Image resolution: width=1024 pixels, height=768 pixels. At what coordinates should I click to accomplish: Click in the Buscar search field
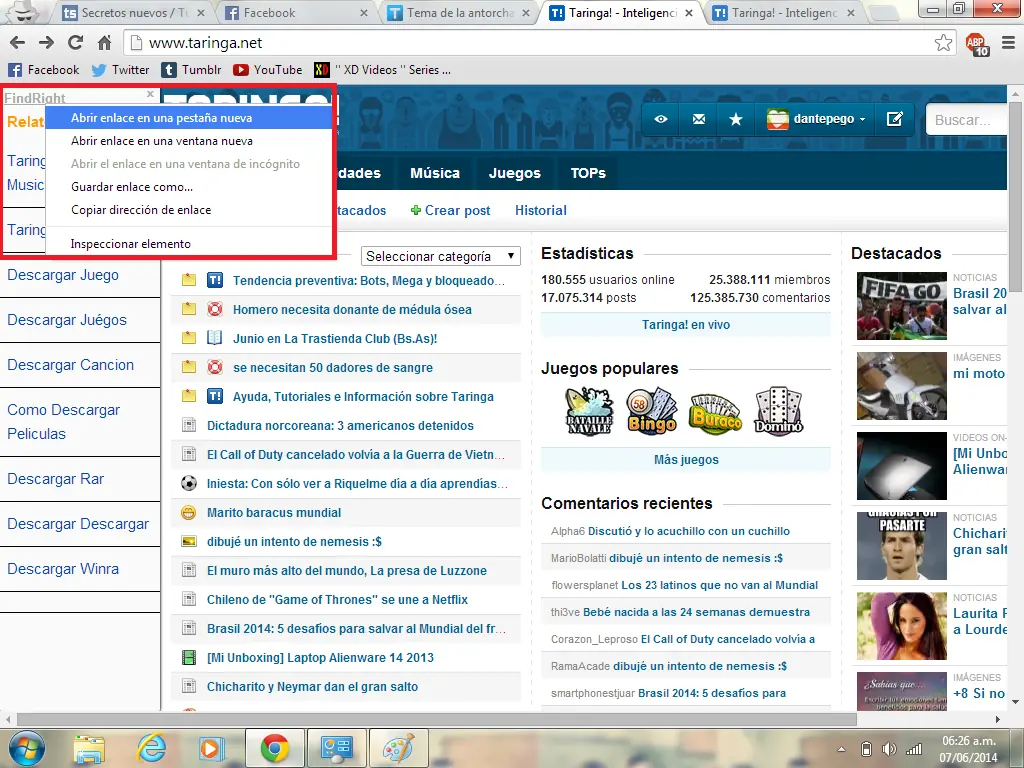[967, 120]
